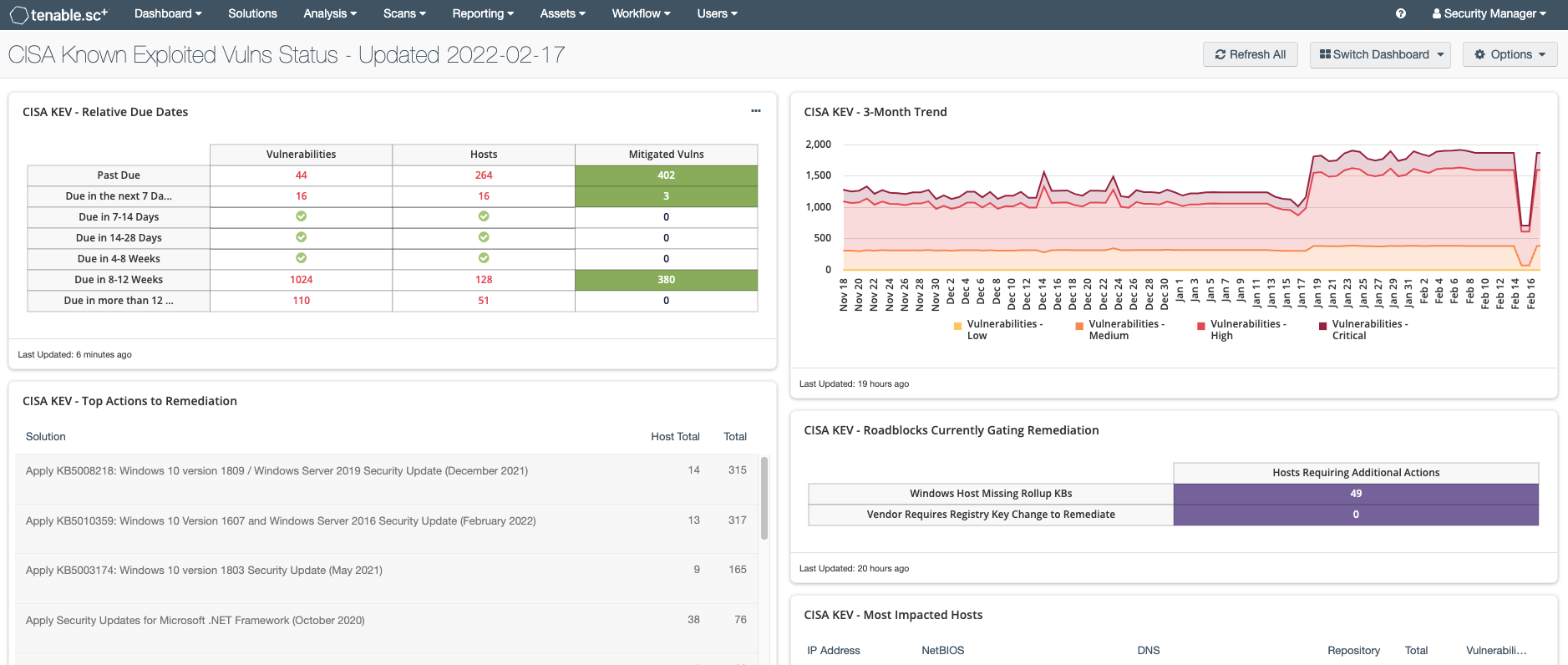1568x665 pixels.
Task: Expand the Switch Dashboard dropdown
Action: pos(1380,54)
